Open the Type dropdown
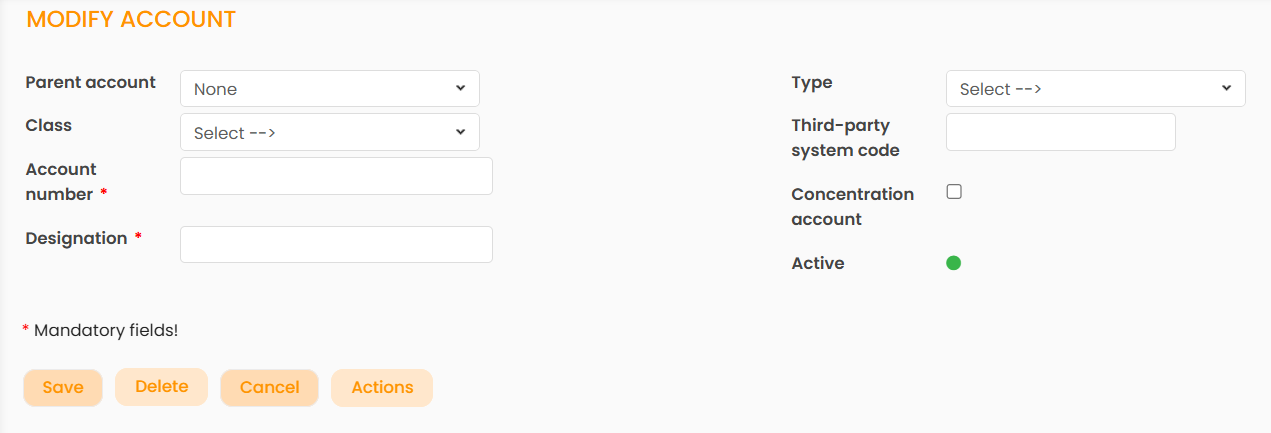Viewport: 1271px width, 433px height. [1095, 89]
